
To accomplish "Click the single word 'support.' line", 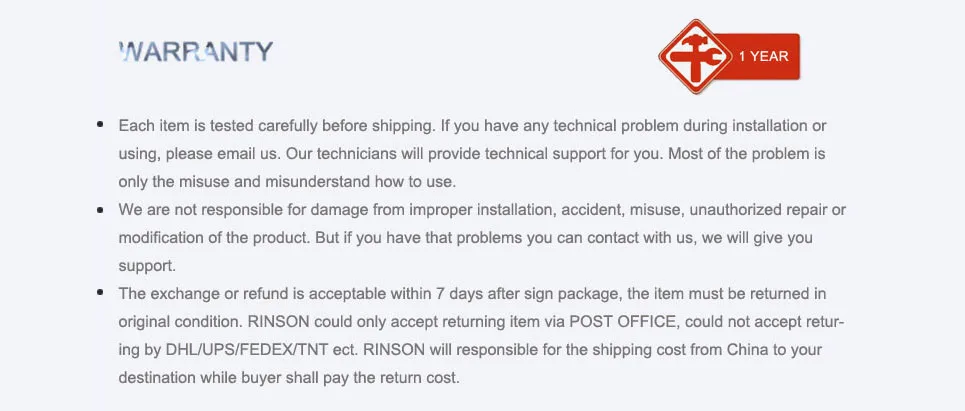I will [x=148, y=266].
